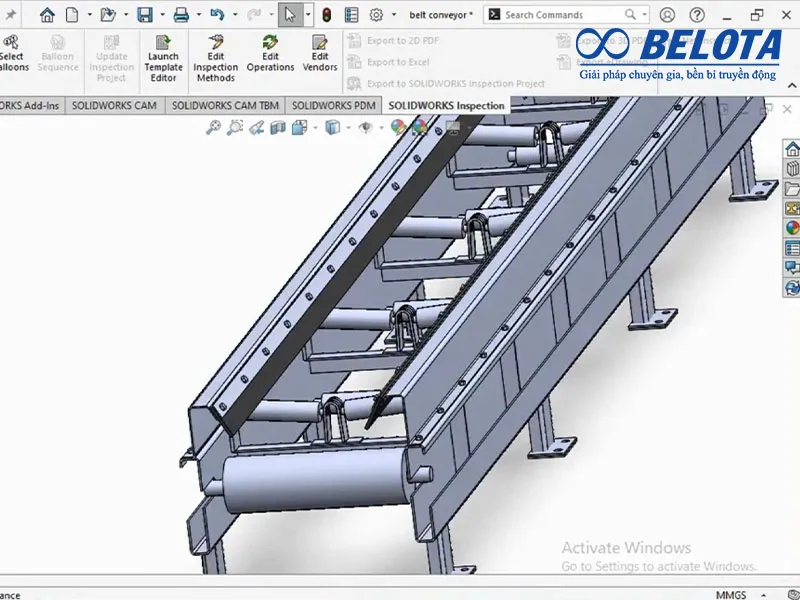Click the traffic light Rebuild icon
The image size is (800, 600).
point(327,15)
